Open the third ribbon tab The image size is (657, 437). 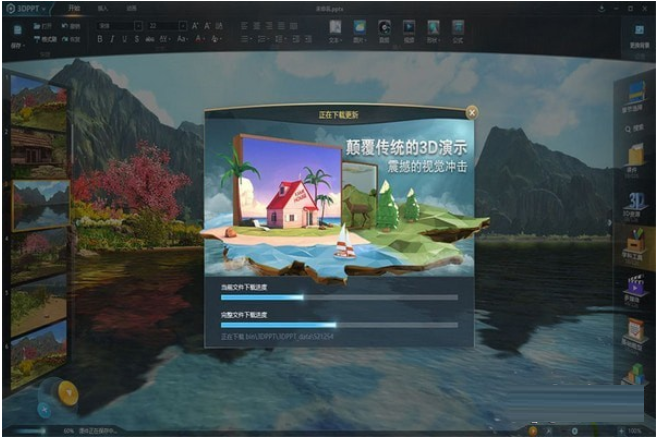pos(131,8)
